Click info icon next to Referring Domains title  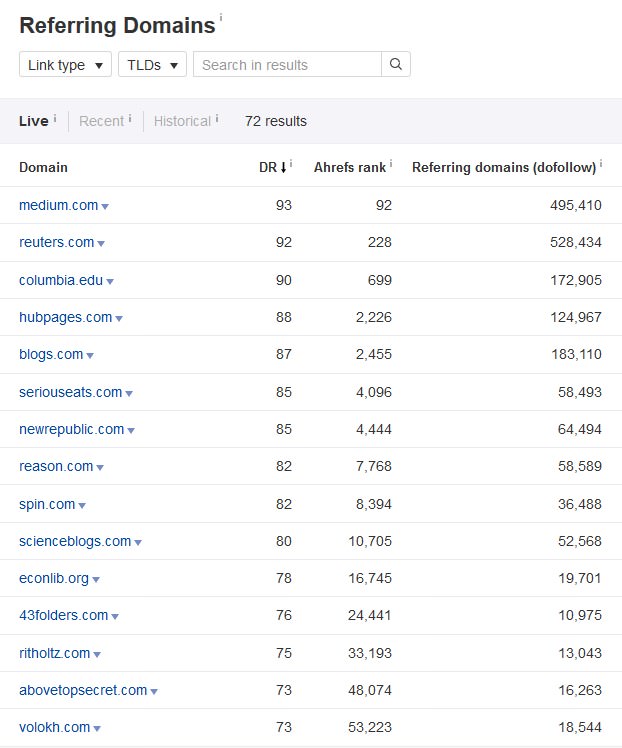(221, 17)
